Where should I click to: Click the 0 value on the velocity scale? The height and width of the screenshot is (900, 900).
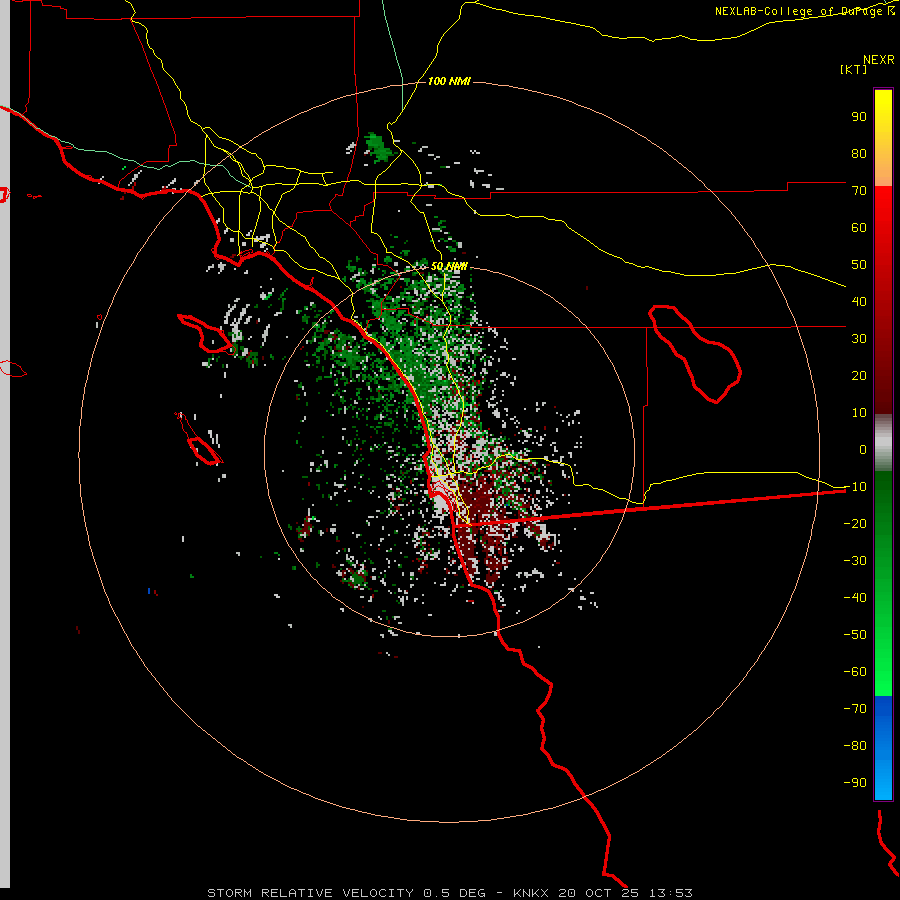tap(863, 449)
